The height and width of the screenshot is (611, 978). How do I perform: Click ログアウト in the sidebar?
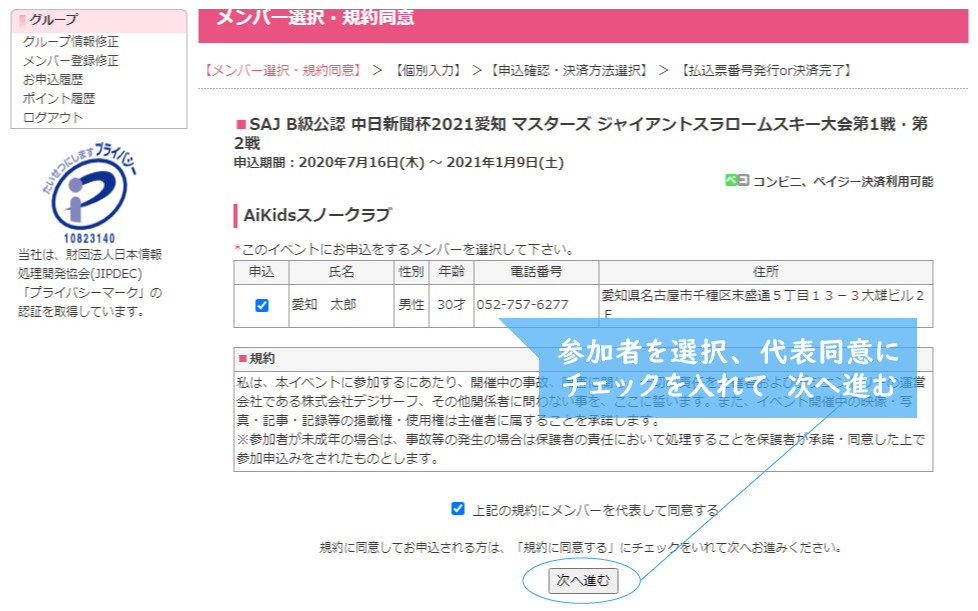click(x=53, y=117)
